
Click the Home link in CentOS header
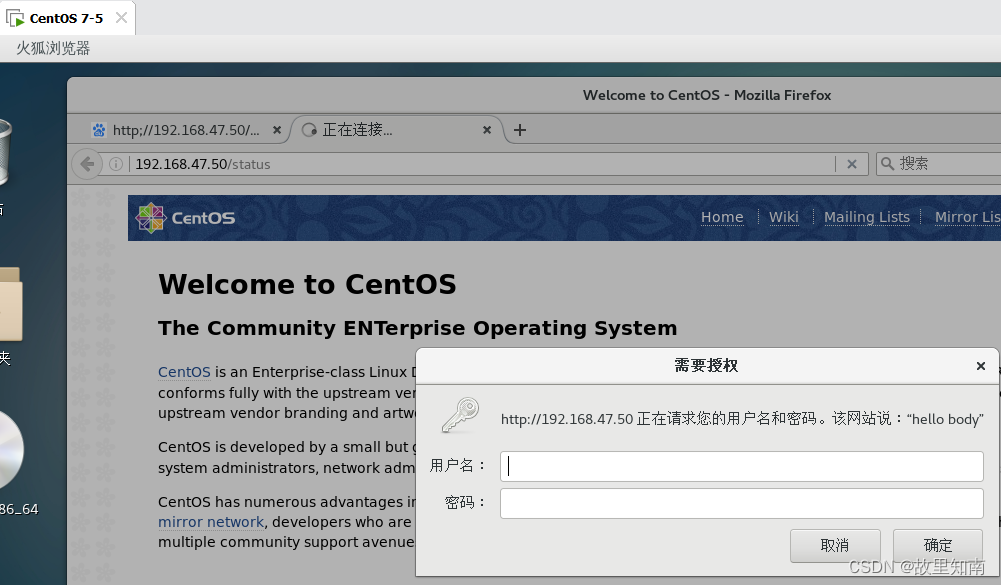pos(722,217)
